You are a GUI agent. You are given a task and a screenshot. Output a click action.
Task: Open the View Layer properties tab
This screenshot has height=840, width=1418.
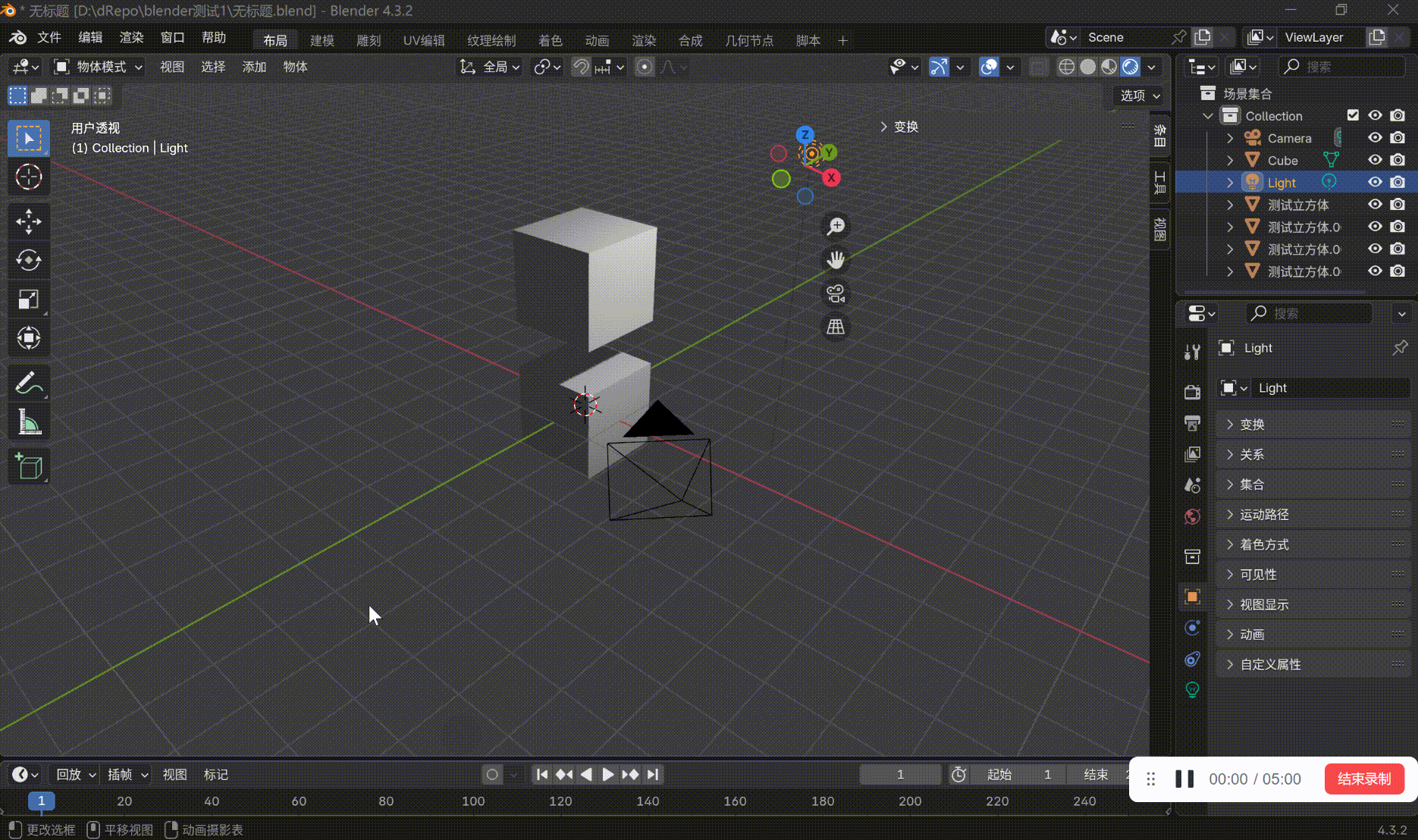pyautogui.click(x=1192, y=454)
